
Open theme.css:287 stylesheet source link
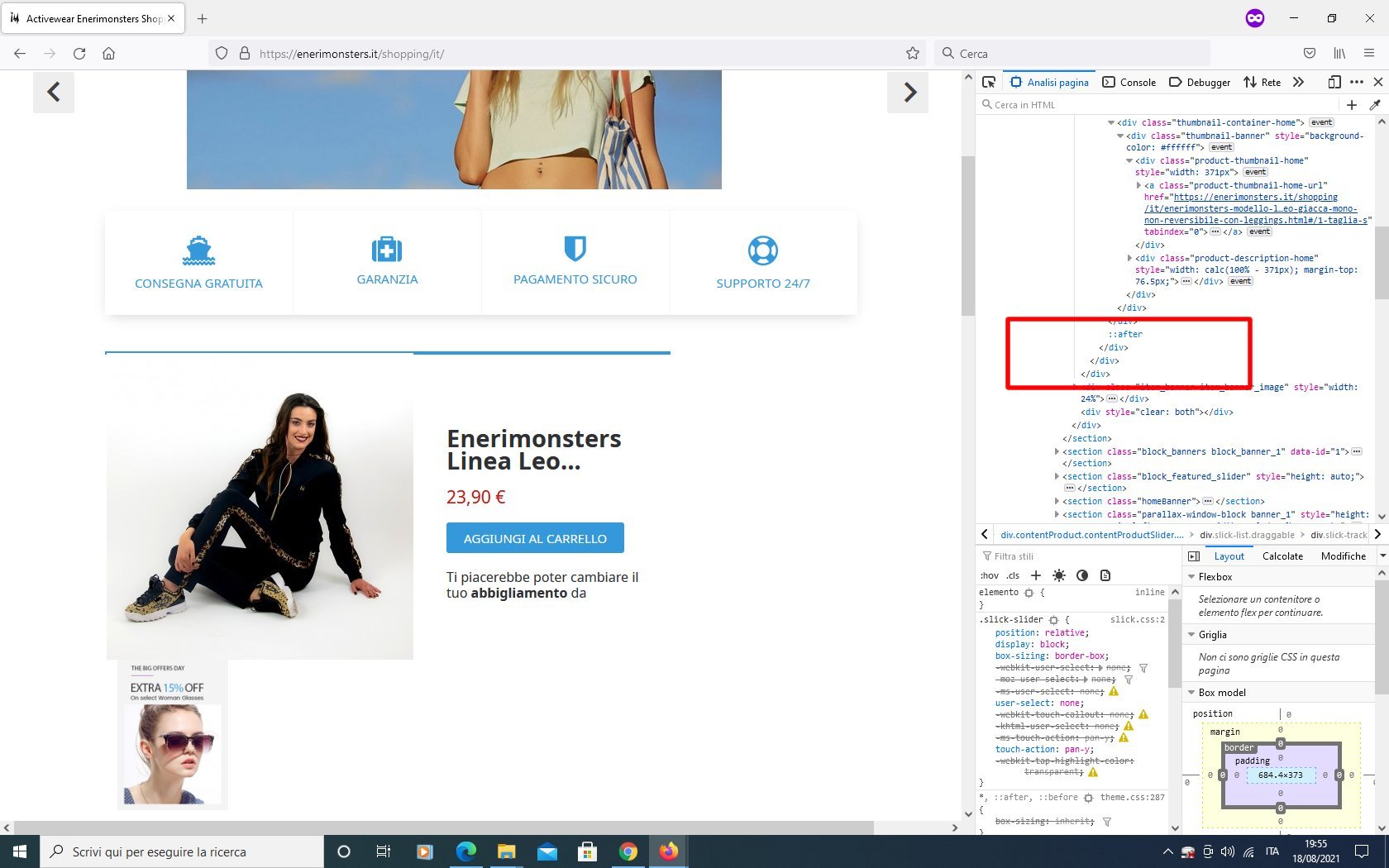click(1133, 798)
